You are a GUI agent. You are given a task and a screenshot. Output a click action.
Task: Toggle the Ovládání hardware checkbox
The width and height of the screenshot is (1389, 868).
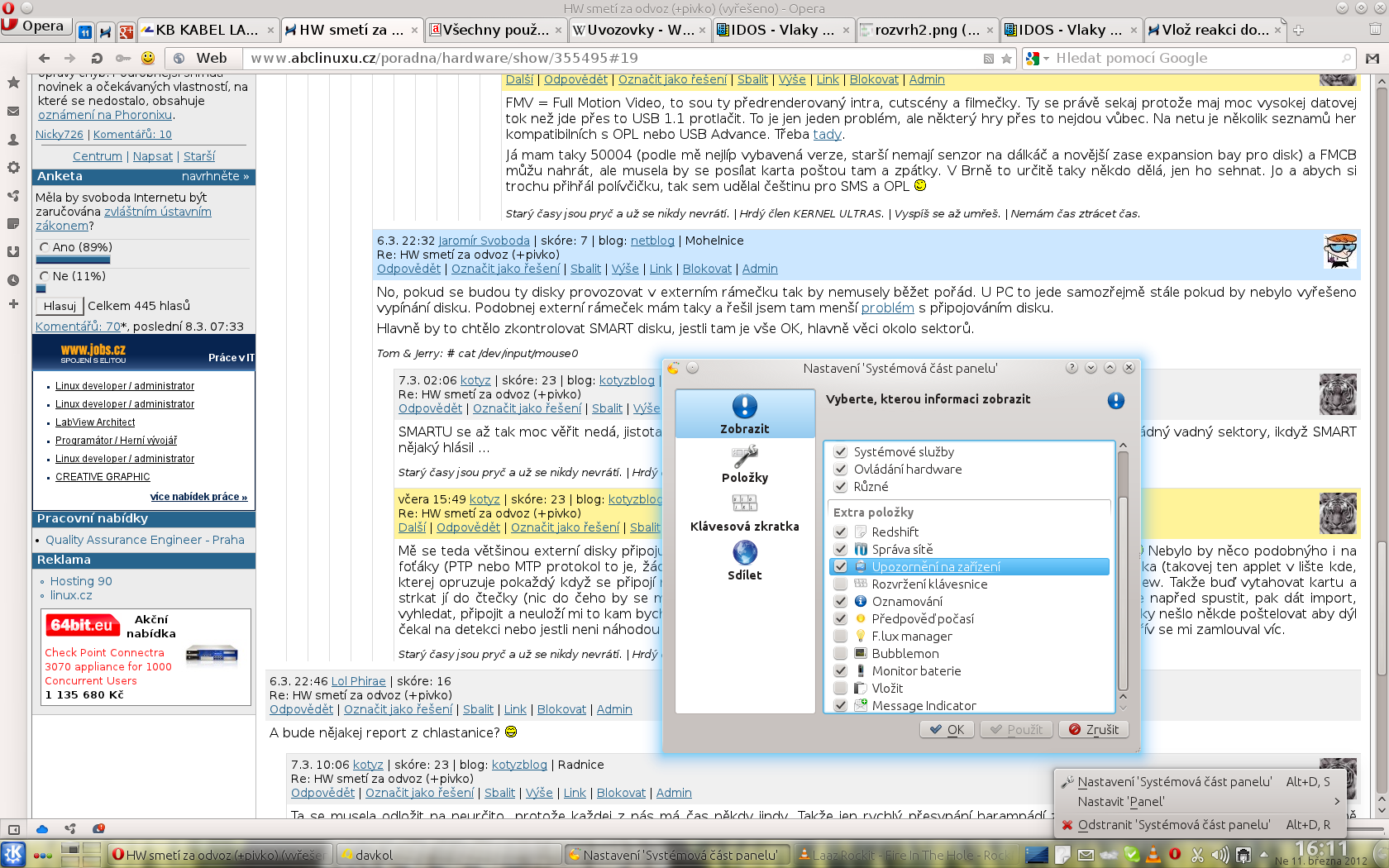(x=840, y=470)
